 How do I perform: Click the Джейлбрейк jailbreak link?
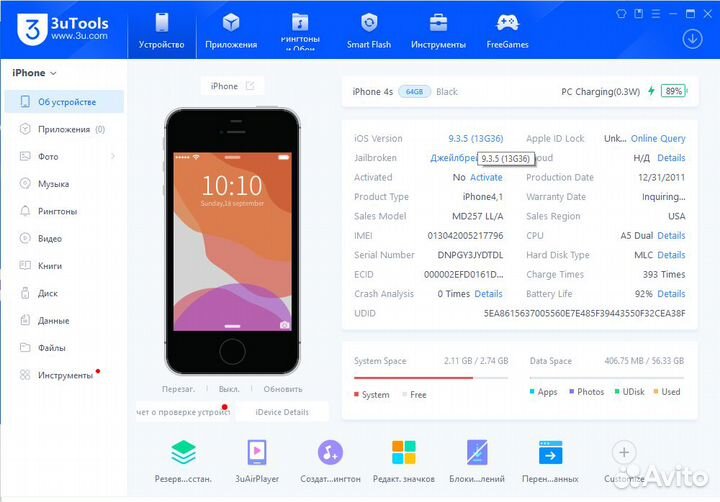454,158
